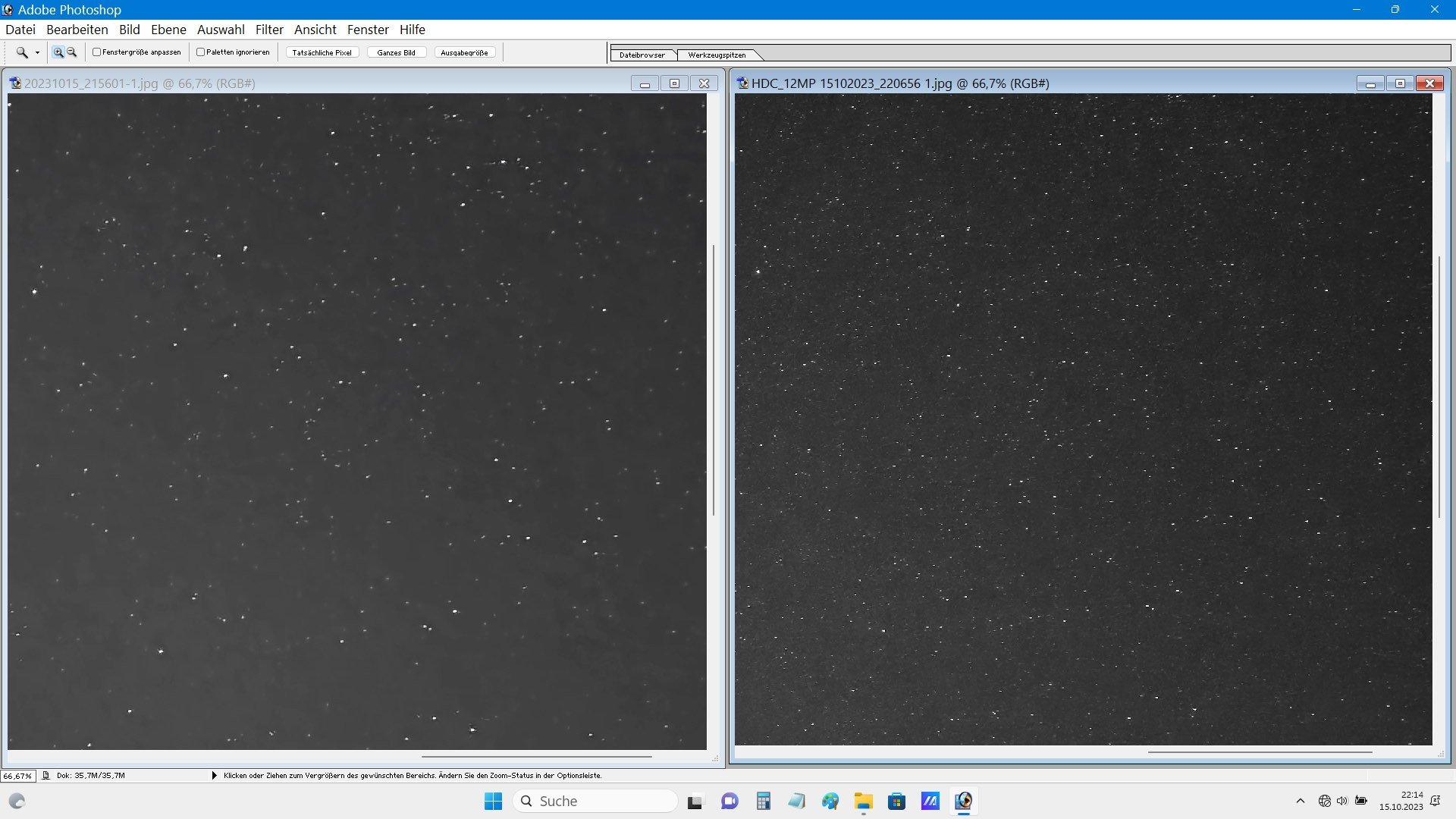Show hidden system tray icons chevron
Screen dimensions: 1456x819
tap(1300, 801)
